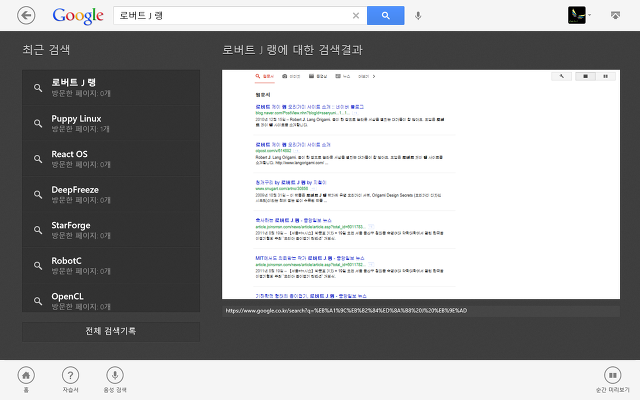The image size is (640, 400).
Task: Switch to the split view button in preview
Action: [x=606, y=76]
